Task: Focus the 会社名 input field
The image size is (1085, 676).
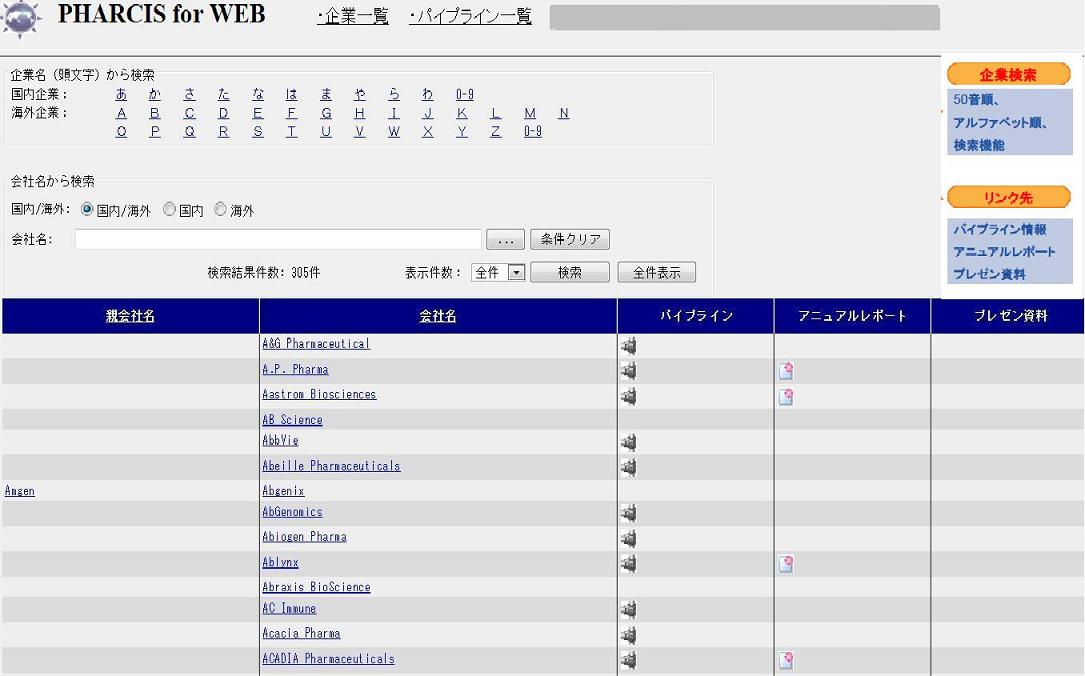Action: point(278,239)
